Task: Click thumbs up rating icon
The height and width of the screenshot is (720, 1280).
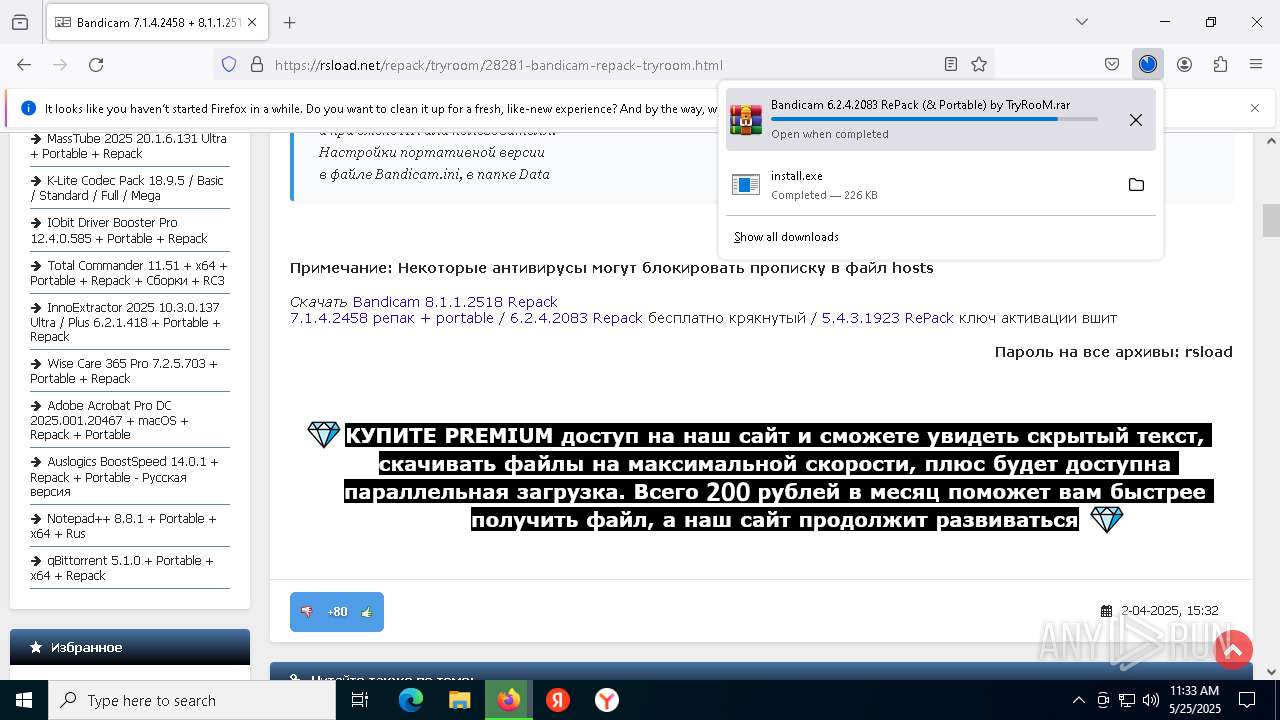Action: (367, 612)
